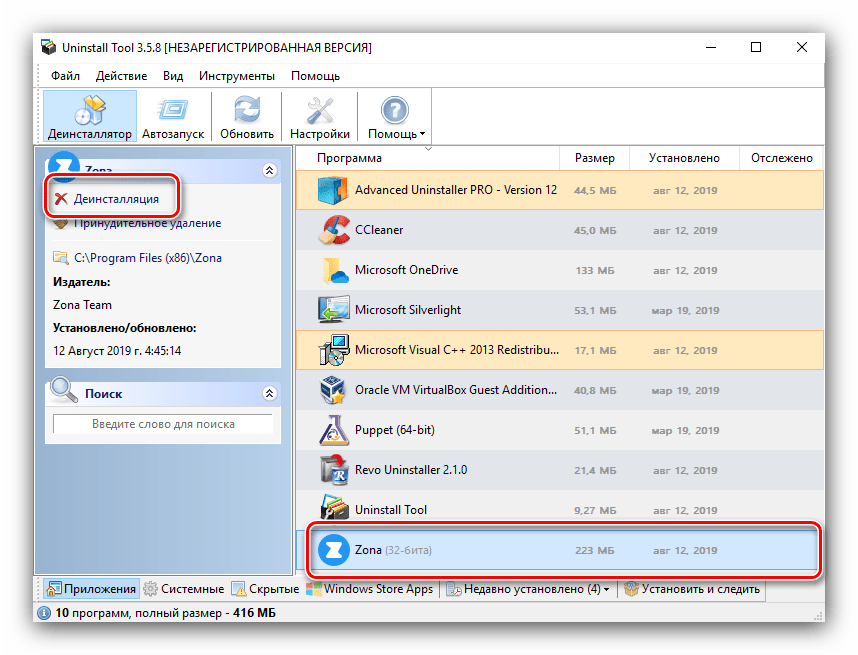Image resolution: width=858 pixels, height=655 pixels.
Task: Click the Advanced Uninstaller PRO - Version 12 name
Action: (x=456, y=190)
